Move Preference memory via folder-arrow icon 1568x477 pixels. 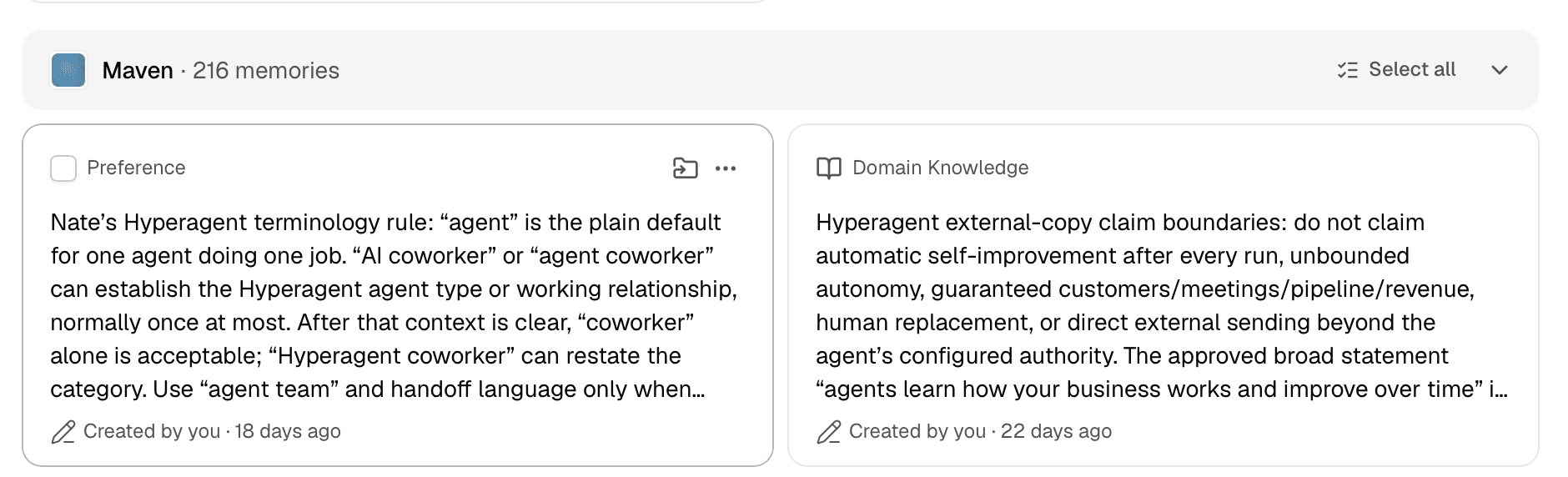coord(685,168)
